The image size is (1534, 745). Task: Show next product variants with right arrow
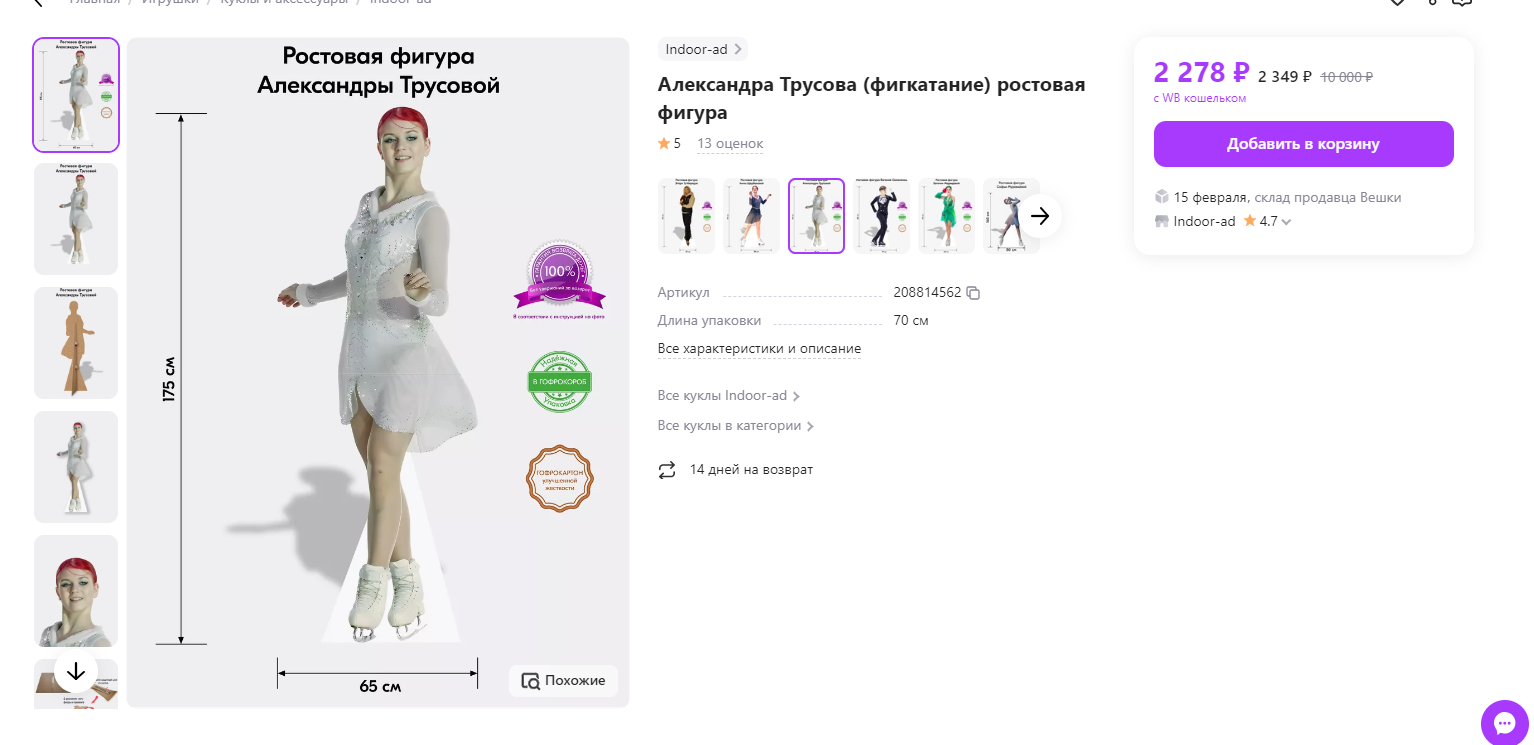click(x=1040, y=216)
